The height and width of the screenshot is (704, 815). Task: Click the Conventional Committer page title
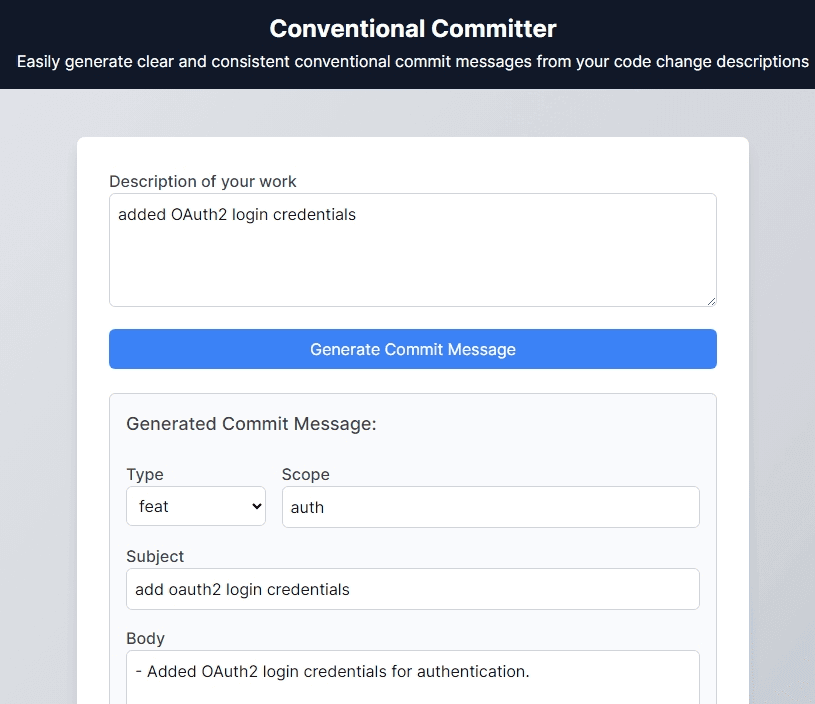(412, 28)
